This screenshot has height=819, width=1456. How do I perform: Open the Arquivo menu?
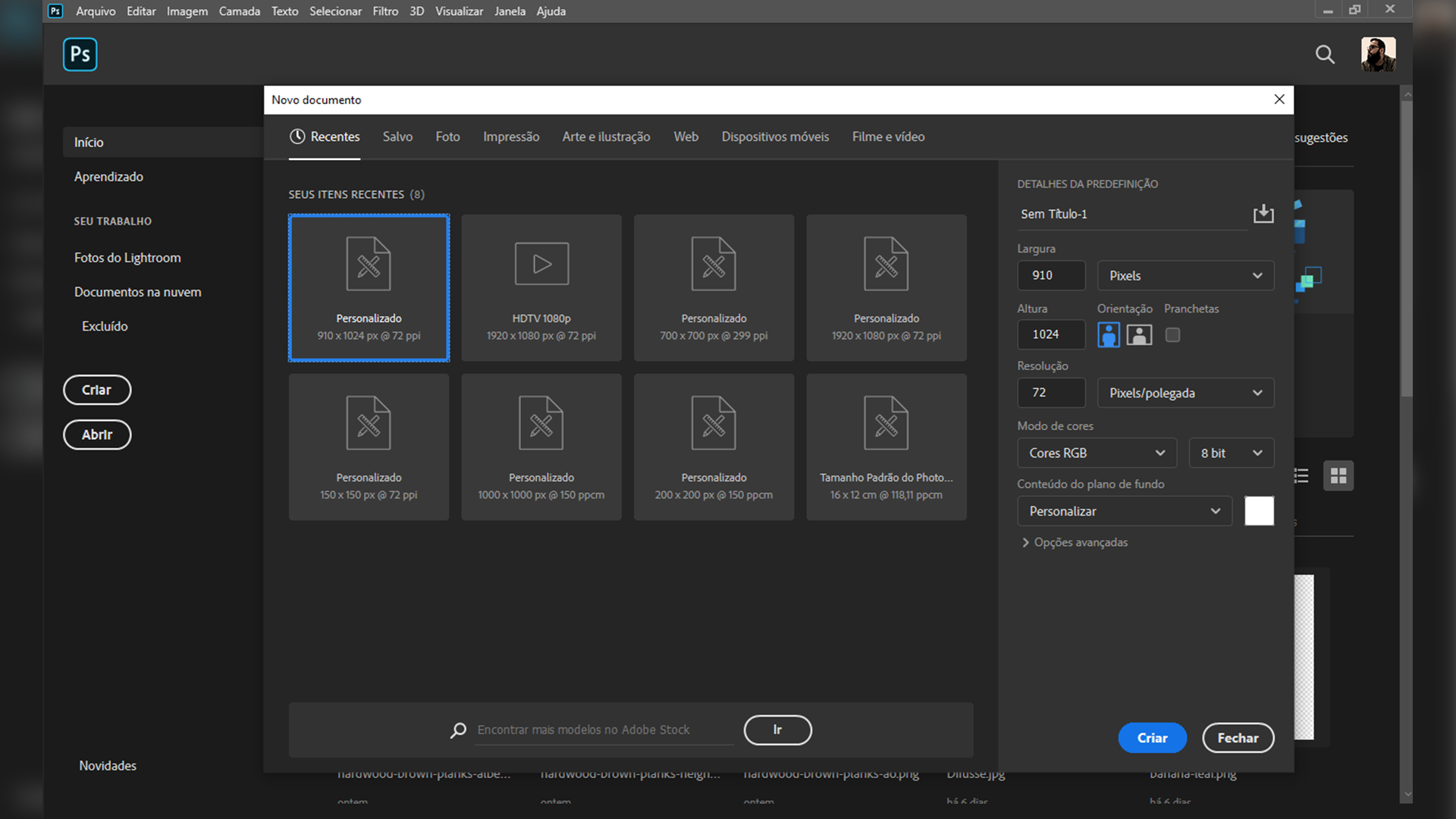[96, 11]
